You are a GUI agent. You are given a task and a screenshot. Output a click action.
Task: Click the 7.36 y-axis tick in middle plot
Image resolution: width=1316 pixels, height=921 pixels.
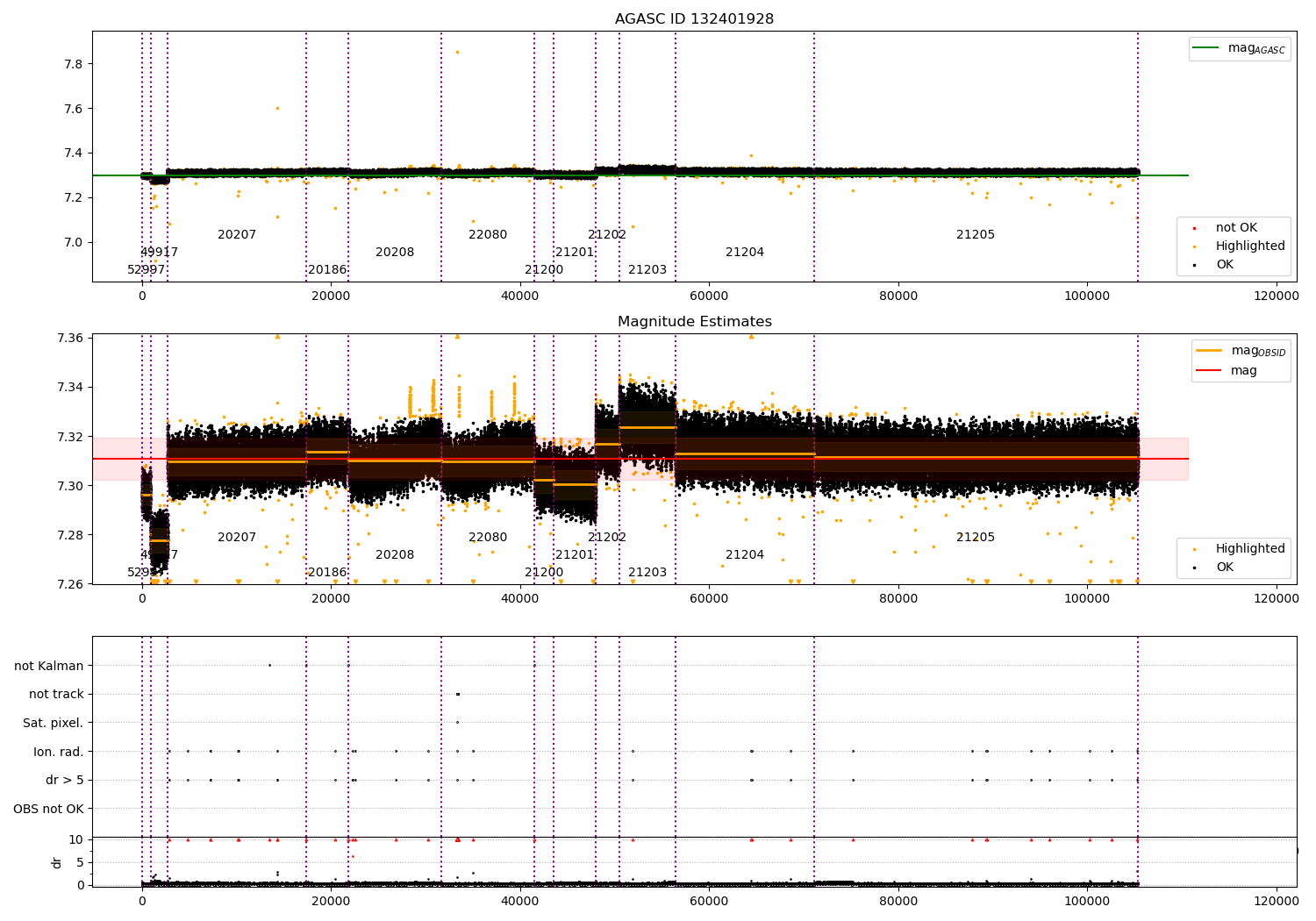pyautogui.click(x=70, y=339)
